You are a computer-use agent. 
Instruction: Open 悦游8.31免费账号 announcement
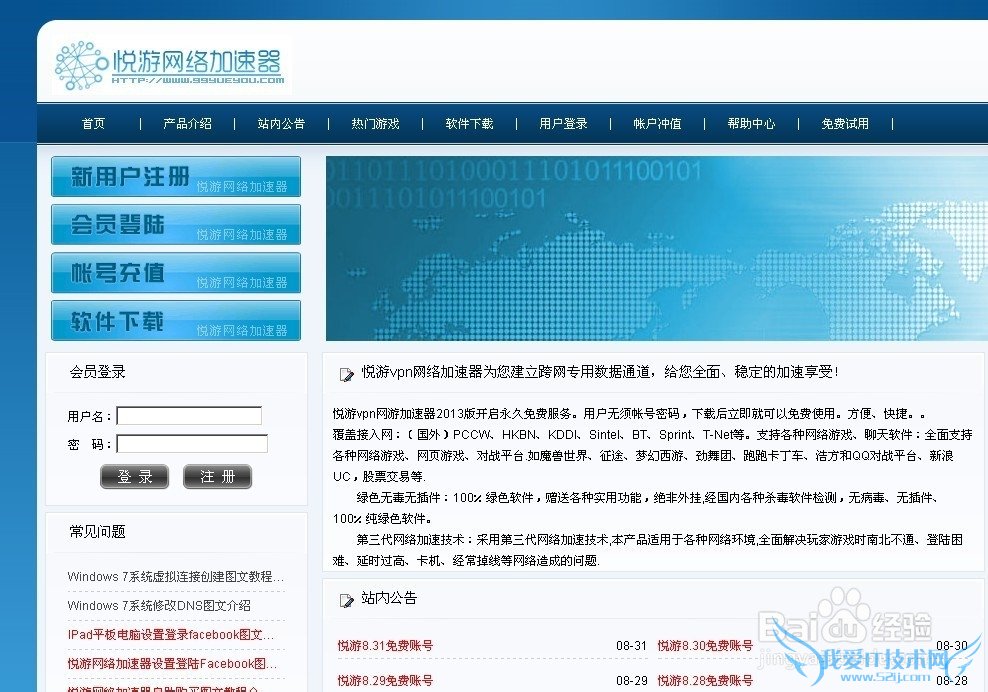(385, 645)
